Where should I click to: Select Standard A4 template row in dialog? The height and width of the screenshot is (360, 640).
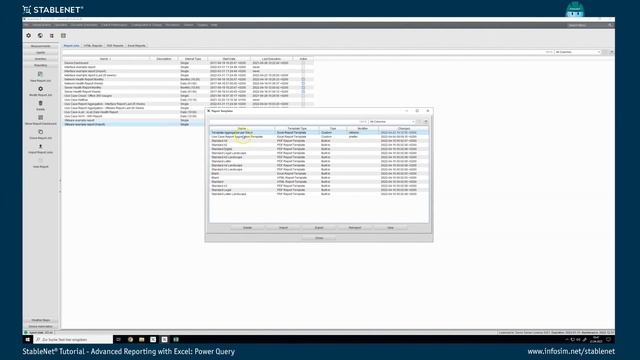pyautogui.click(x=319, y=141)
